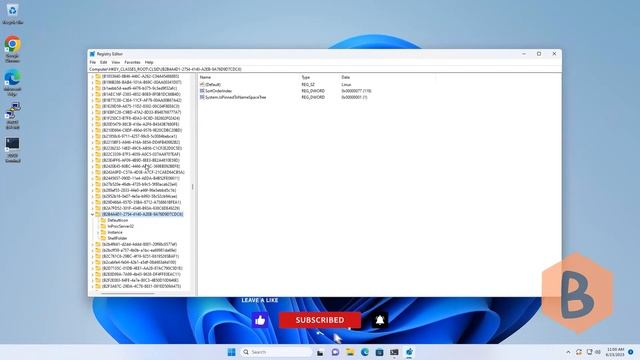
Task: Click the Registry Editor taskbar icon
Action: [409, 352]
